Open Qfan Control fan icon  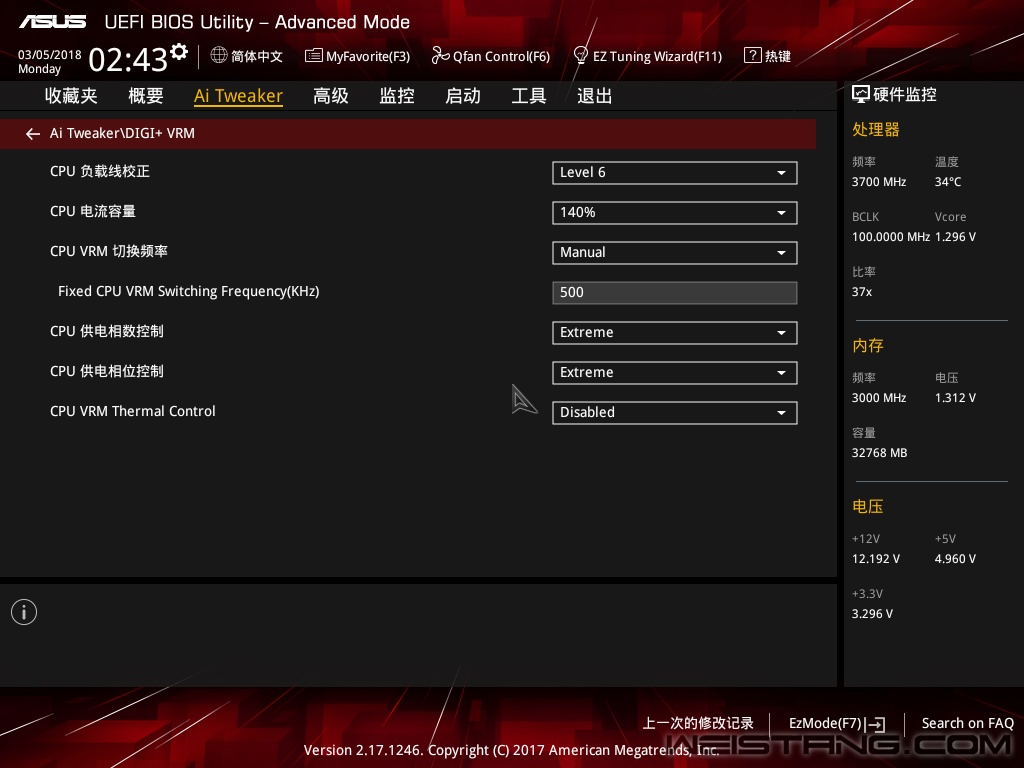tap(440, 56)
